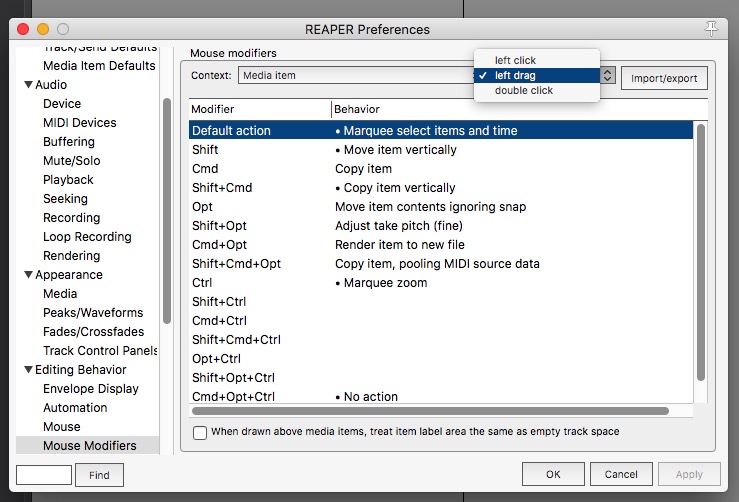Select MIDI Devices preferences page
Screen dimensions: 739x502
click(80, 123)
